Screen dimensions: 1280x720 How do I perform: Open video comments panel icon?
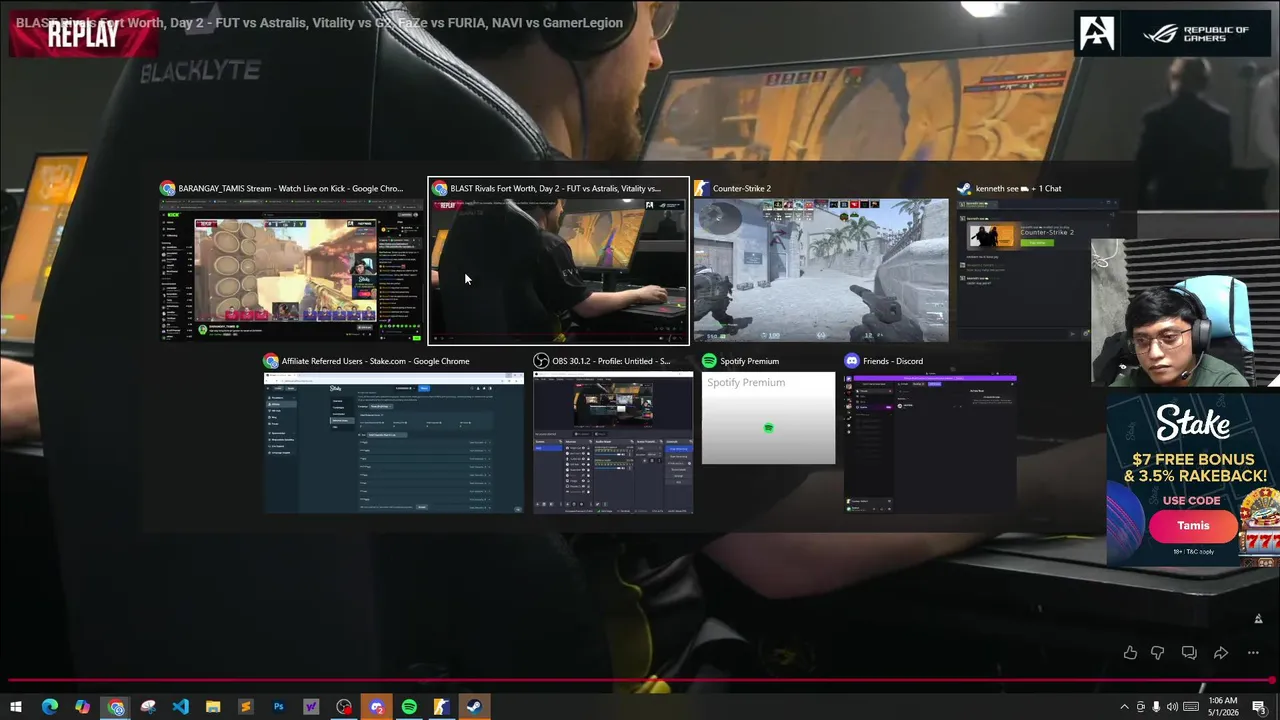[x=1189, y=653]
